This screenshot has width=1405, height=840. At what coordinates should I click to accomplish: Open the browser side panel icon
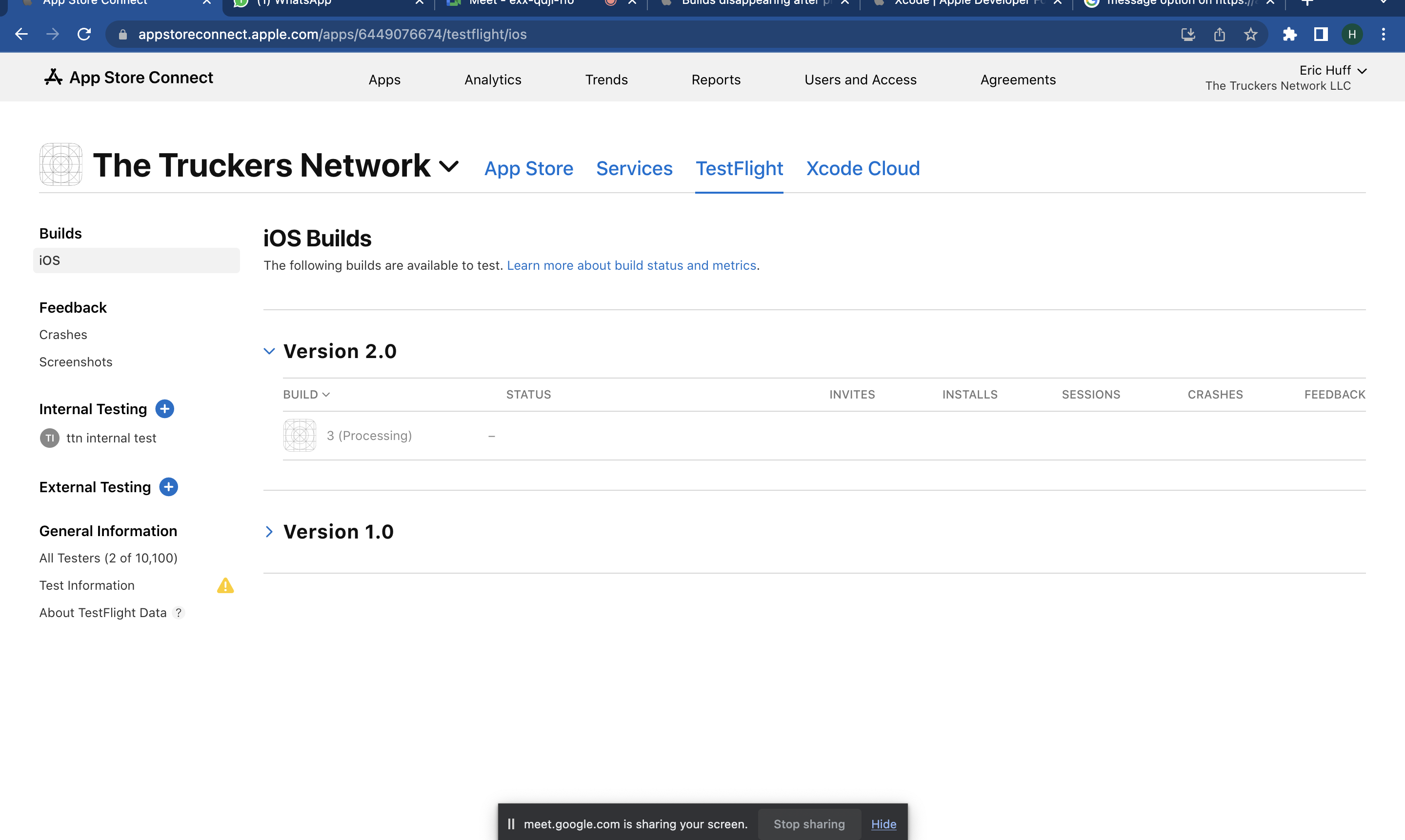pyautogui.click(x=1321, y=35)
